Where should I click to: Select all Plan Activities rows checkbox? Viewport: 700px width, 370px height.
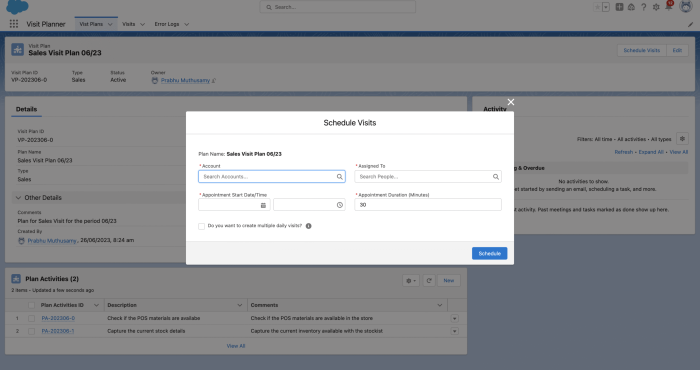pos(31,306)
